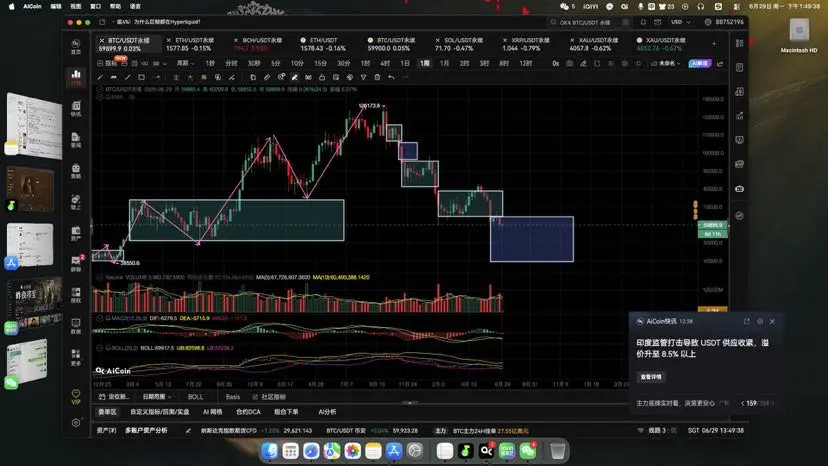The width and height of the screenshot is (828, 466).
Task: Add a new symbol tab with plus icon
Action: click(714, 44)
